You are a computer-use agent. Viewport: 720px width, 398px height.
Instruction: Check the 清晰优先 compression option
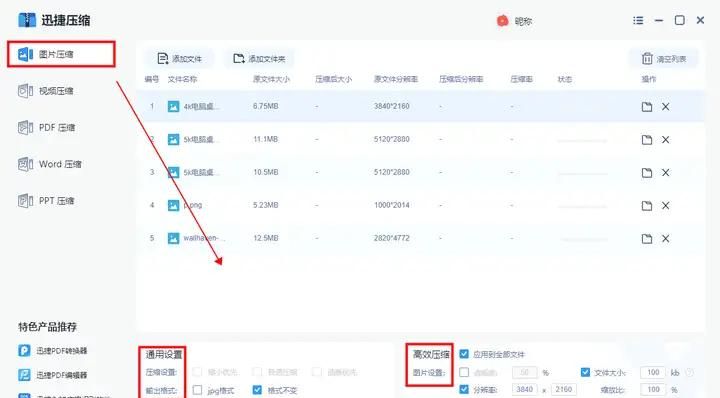click(x=317, y=372)
